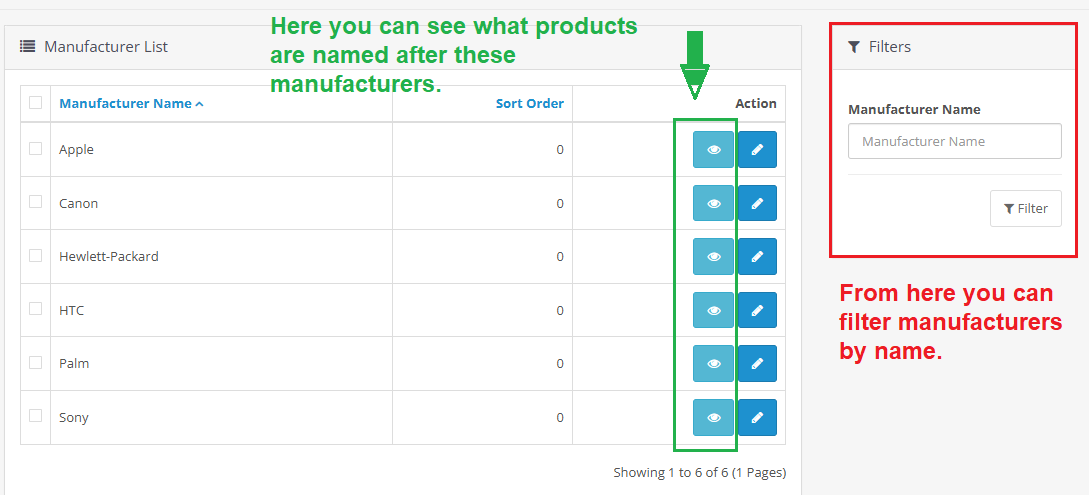Sort the list by Sort Order column
The image size is (1089, 495).
[x=529, y=103]
